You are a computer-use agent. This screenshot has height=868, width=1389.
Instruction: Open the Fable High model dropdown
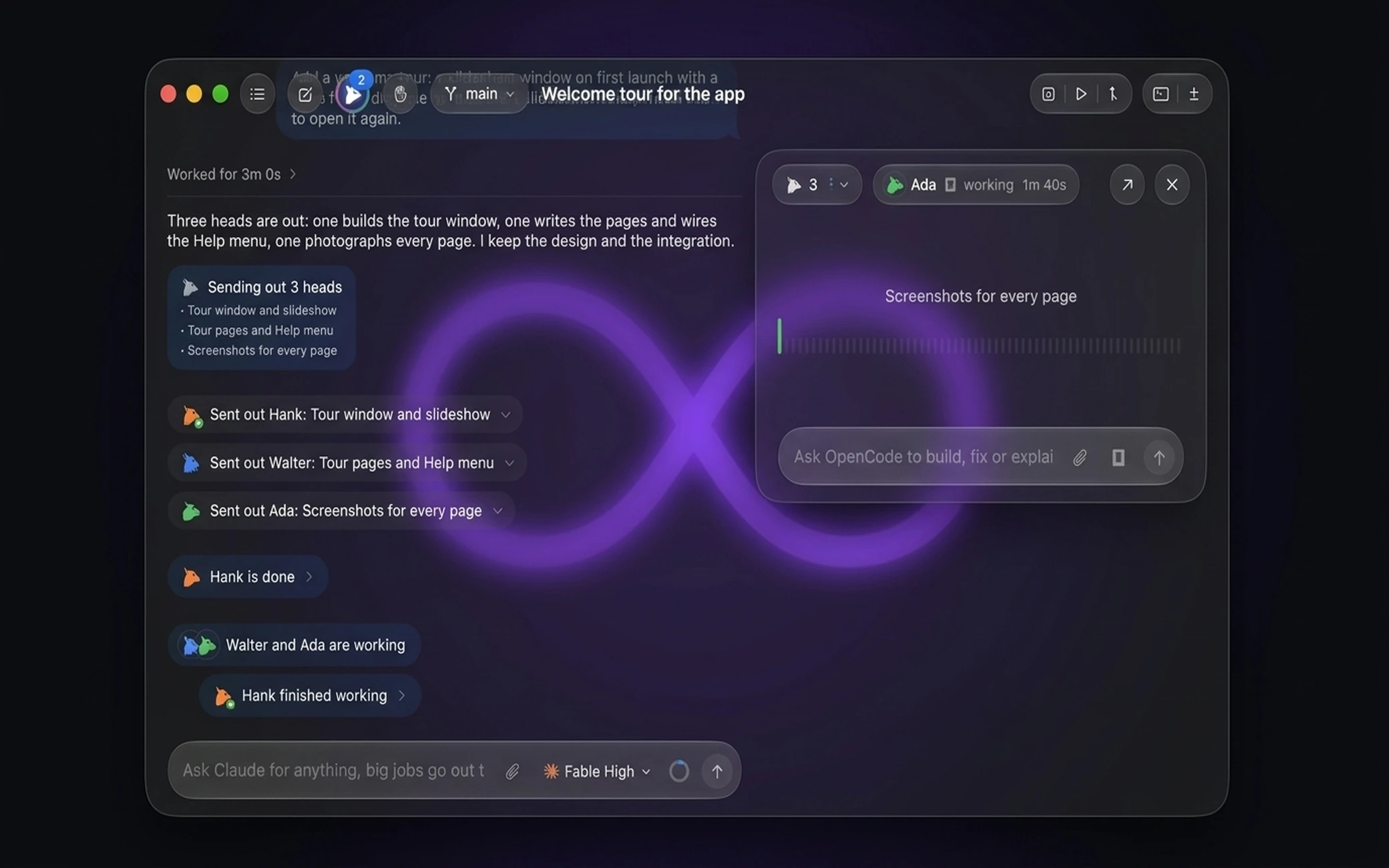click(596, 771)
